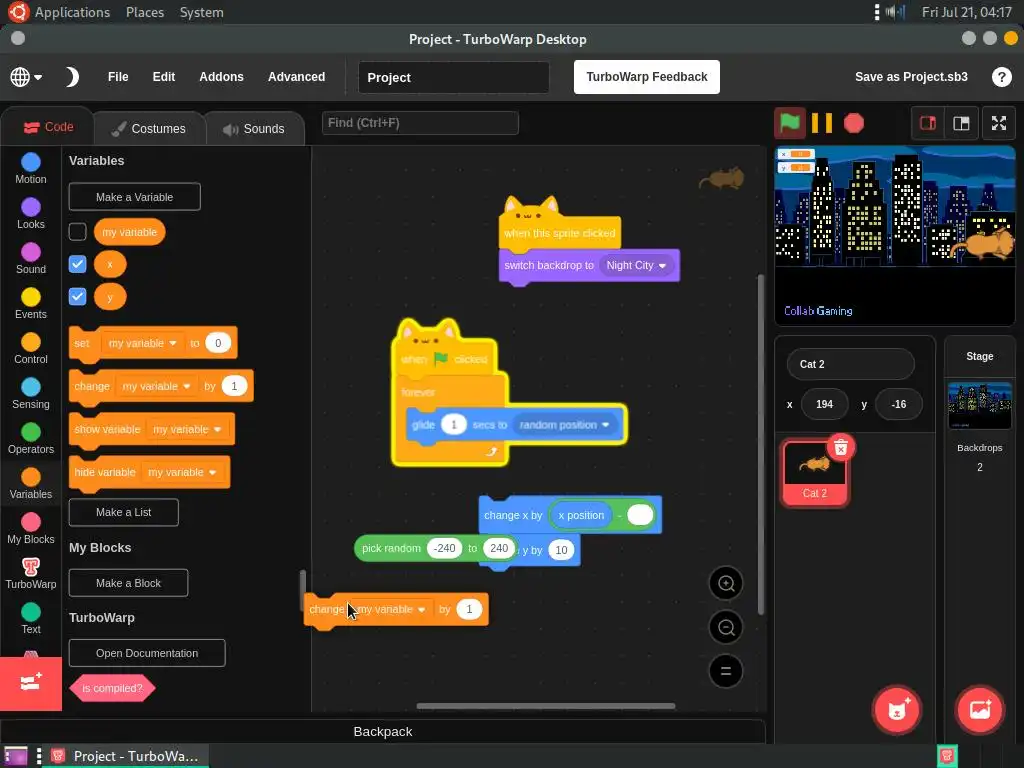Select the Variables block category
Image resolution: width=1024 pixels, height=768 pixels.
pos(31,484)
